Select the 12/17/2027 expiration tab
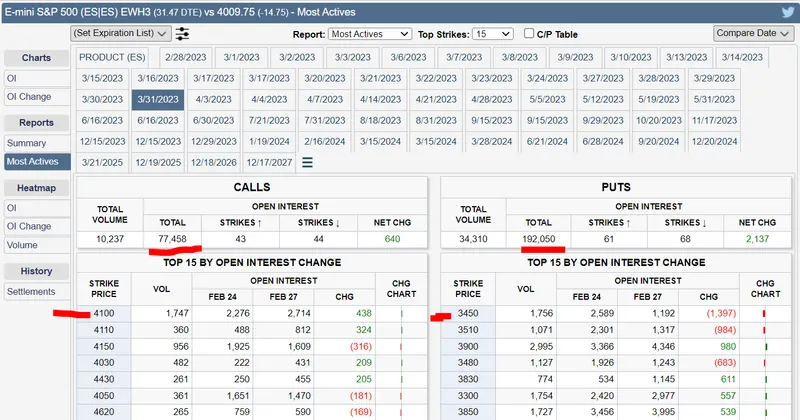800x420 pixels. [269, 162]
